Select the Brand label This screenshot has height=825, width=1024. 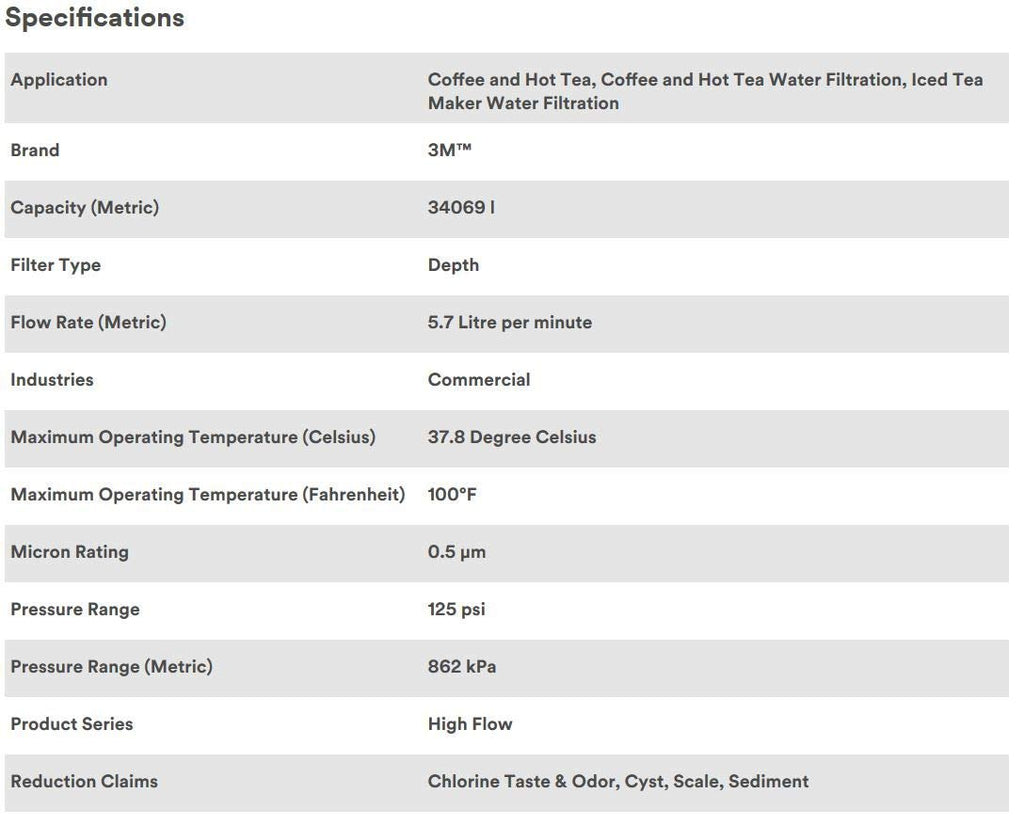click(x=35, y=150)
